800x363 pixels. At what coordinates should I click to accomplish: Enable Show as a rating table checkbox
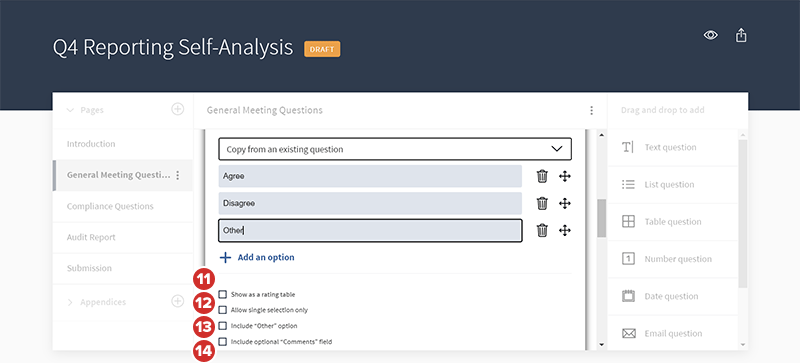[222, 295]
